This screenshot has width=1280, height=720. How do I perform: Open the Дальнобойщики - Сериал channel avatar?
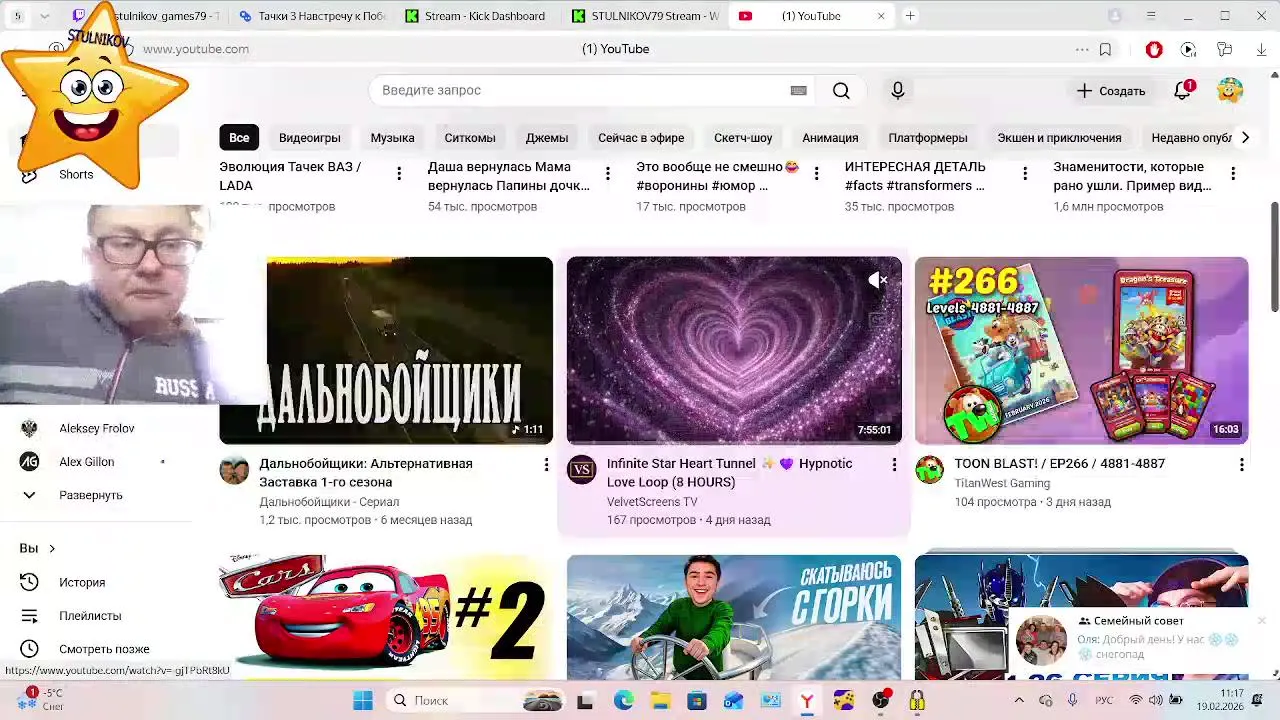coord(234,470)
